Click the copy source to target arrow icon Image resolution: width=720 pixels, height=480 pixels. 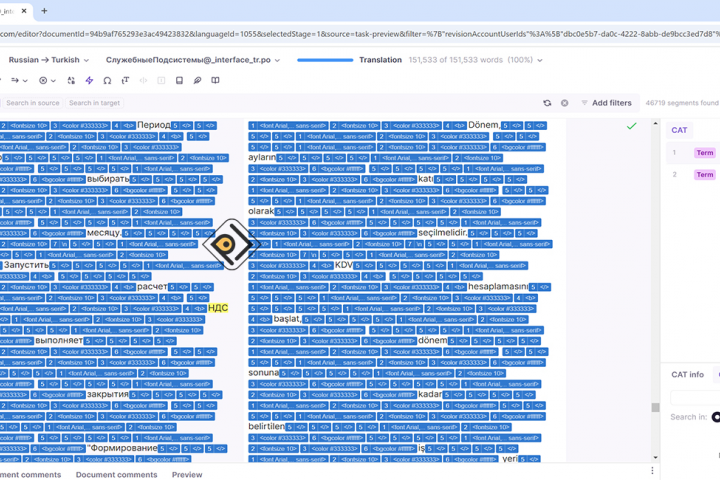15,80
